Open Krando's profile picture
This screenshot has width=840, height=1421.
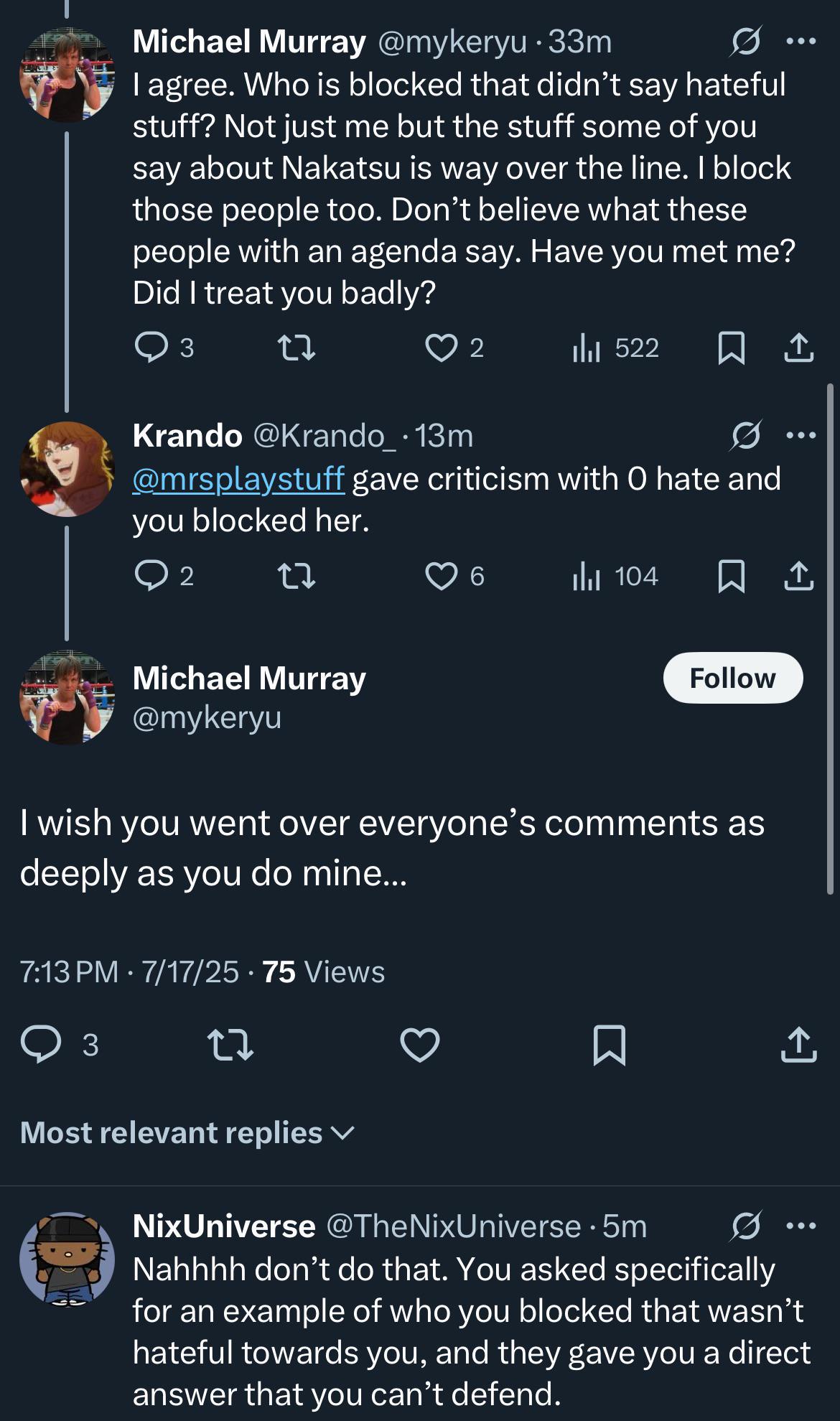tap(67, 469)
